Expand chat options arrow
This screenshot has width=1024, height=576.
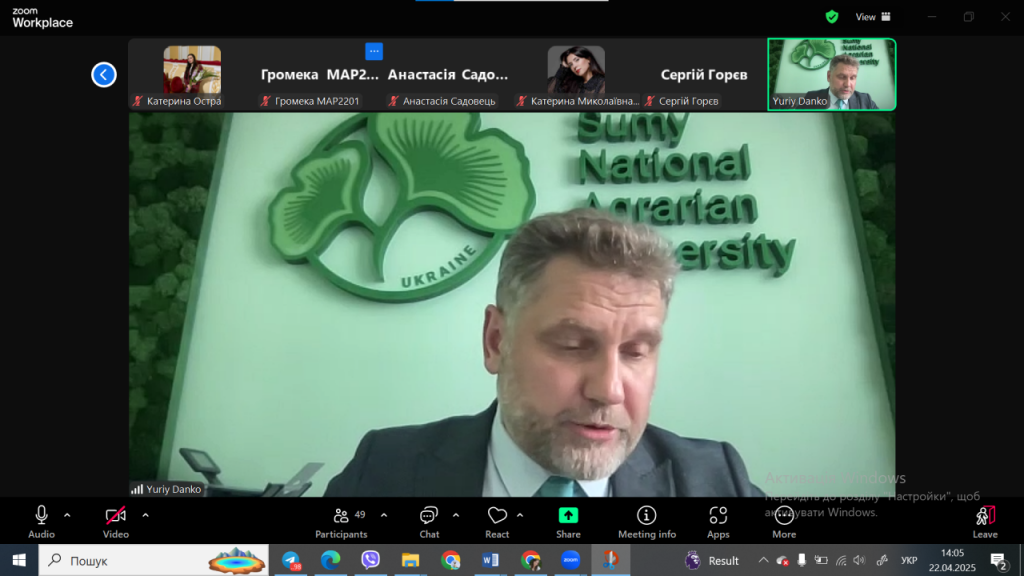[x=456, y=515]
